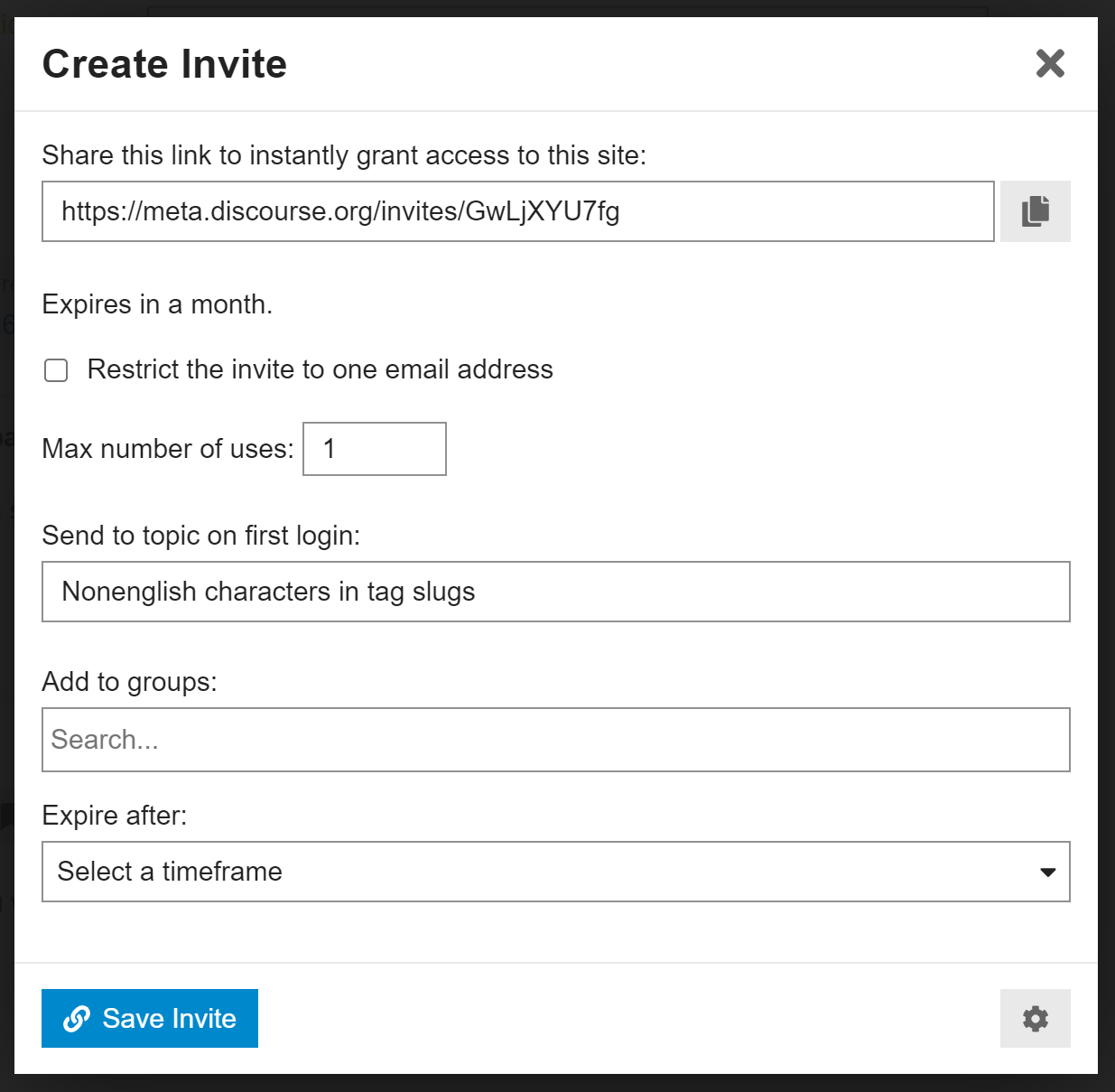Click the X icon in the title bar
This screenshot has height=1092, width=1115.
(1050, 64)
